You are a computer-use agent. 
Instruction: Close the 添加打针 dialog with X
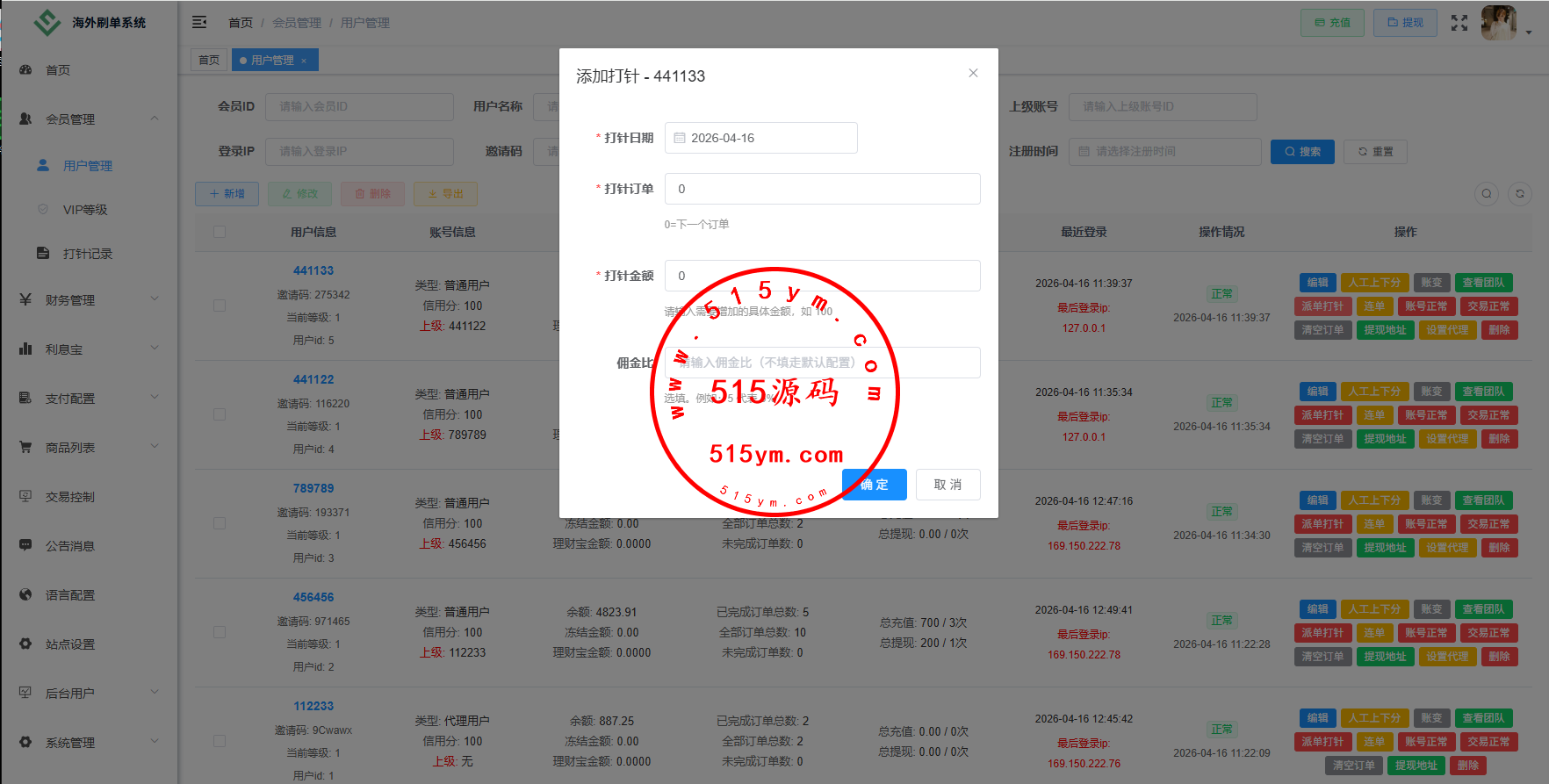click(973, 73)
